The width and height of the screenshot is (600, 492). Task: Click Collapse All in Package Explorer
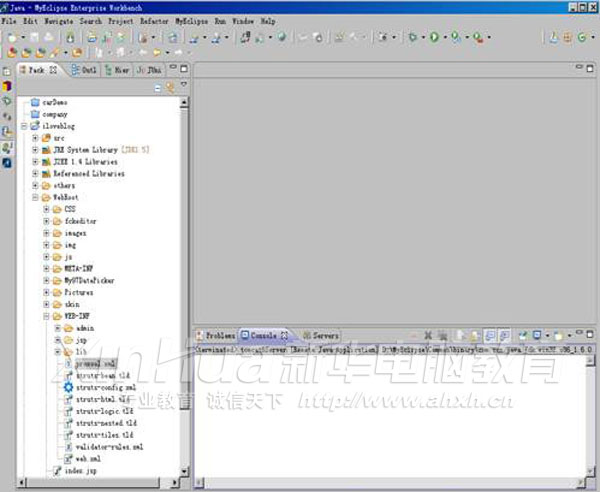[x=158, y=87]
